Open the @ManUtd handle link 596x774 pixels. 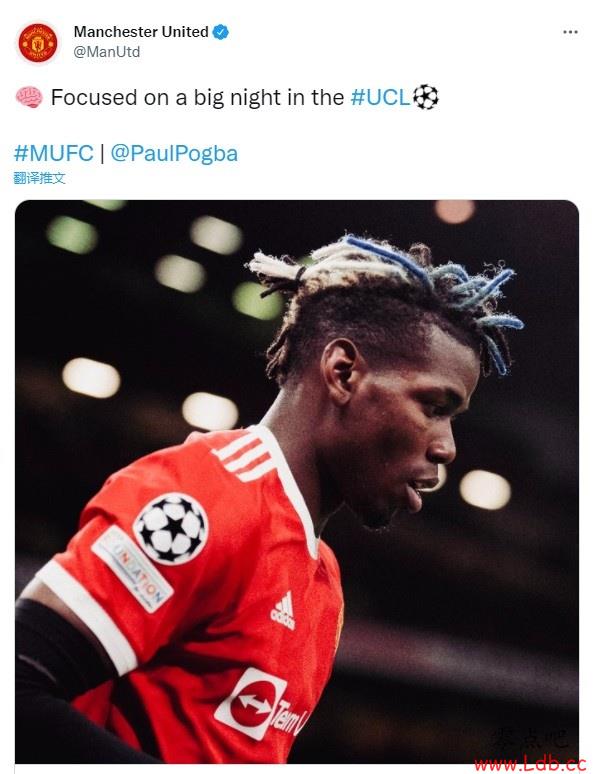107,52
